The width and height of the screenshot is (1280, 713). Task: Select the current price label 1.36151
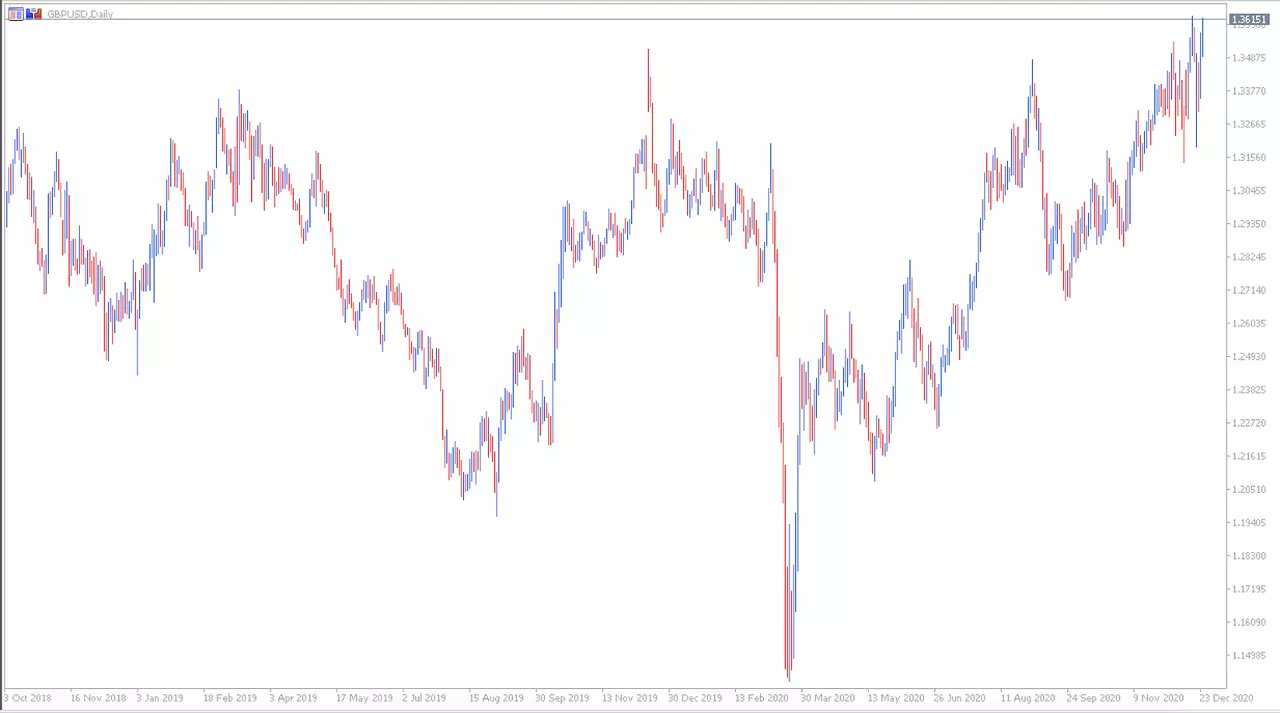[x=1249, y=19]
